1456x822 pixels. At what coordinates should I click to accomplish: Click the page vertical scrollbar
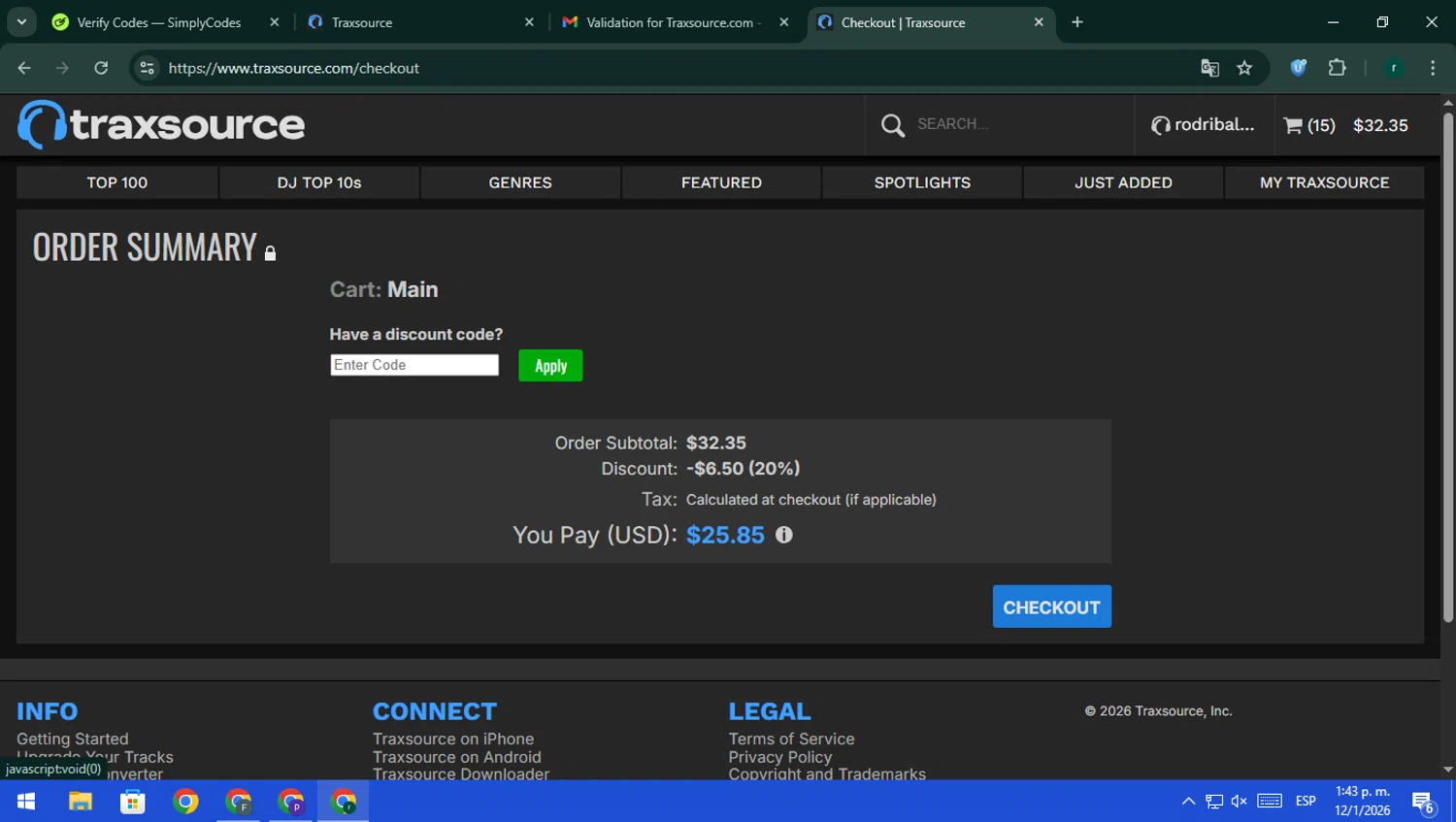click(x=1448, y=369)
